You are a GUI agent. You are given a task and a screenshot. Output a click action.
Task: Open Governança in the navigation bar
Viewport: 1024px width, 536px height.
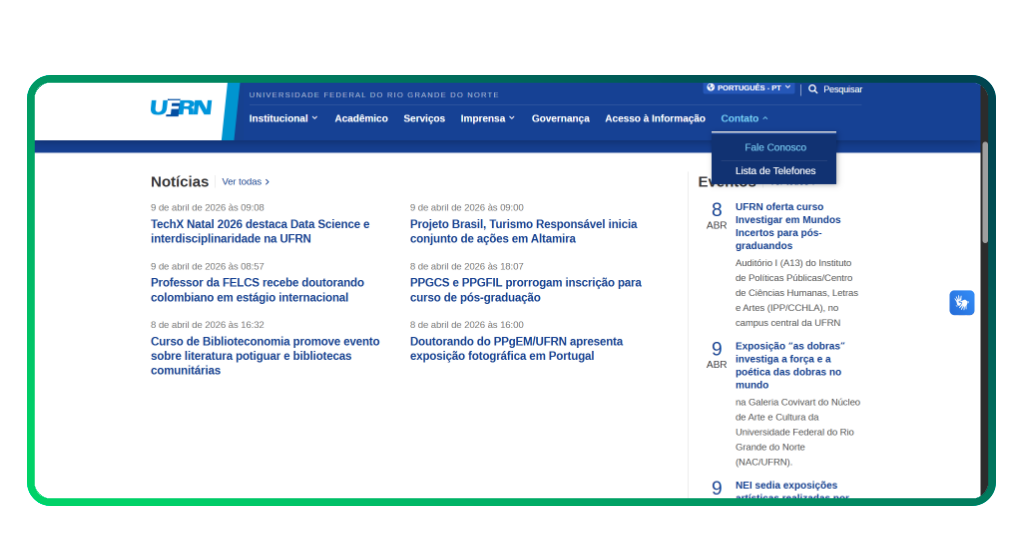click(x=560, y=118)
